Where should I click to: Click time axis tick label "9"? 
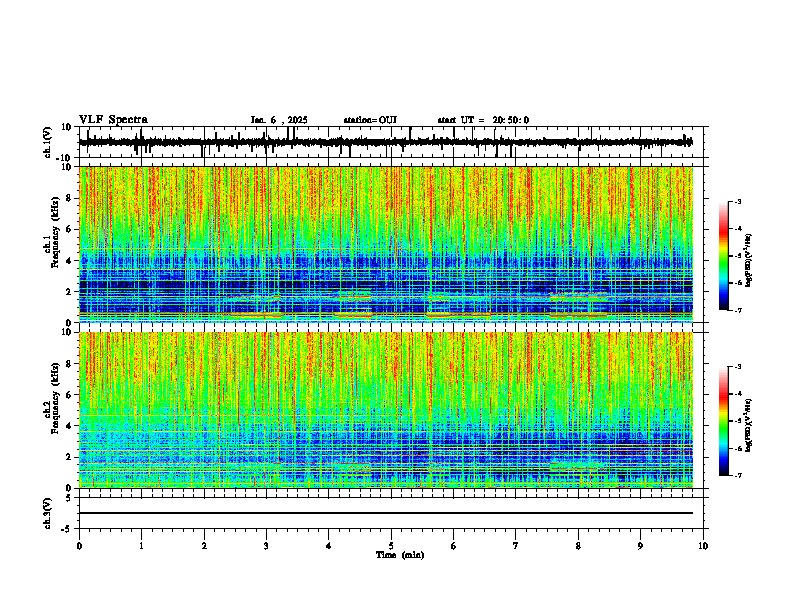(x=640, y=546)
